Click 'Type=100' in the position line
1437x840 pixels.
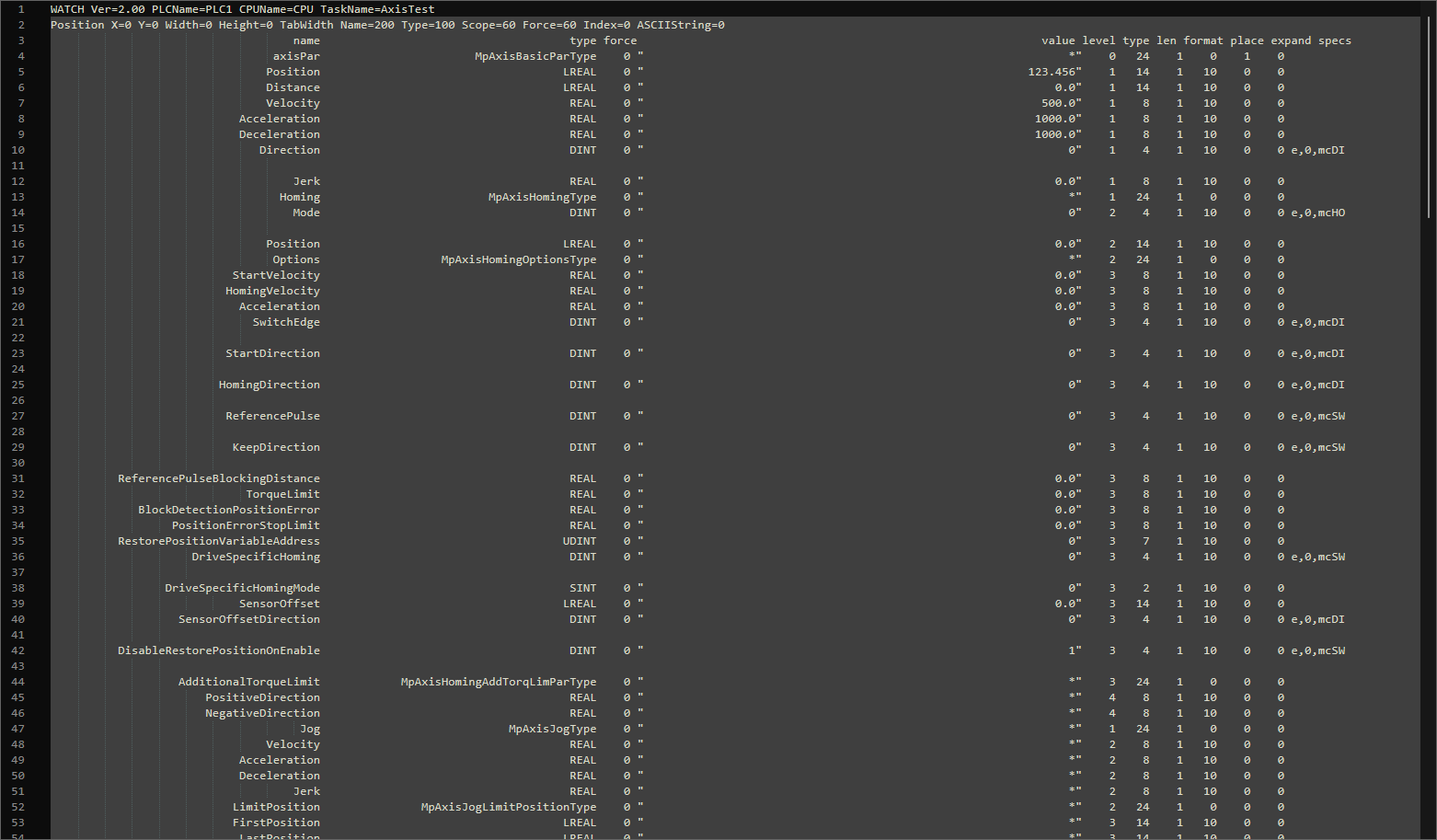point(428,25)
